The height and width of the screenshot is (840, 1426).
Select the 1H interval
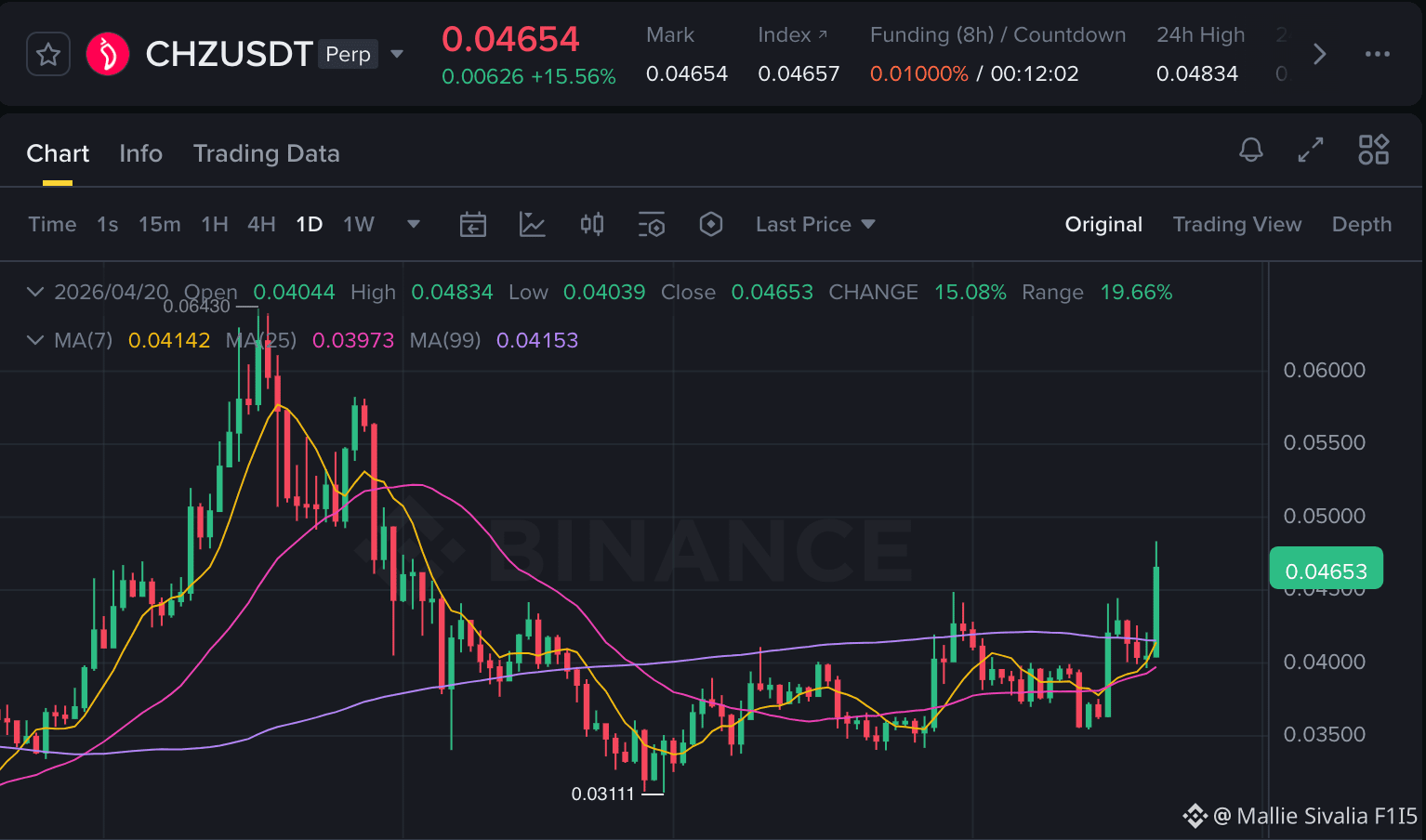click(x=215, y=224)
